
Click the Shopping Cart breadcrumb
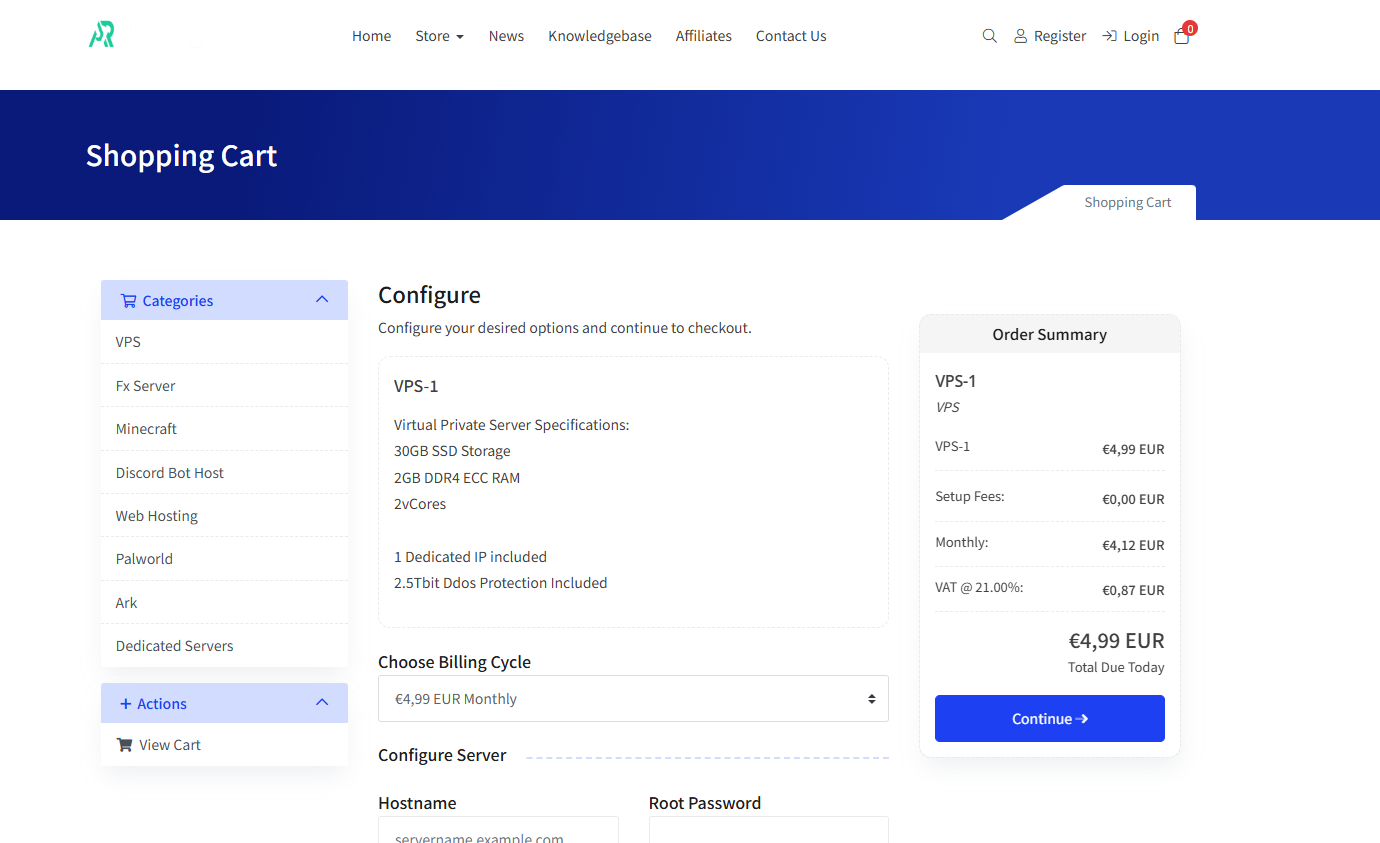tap(1127, 202)
